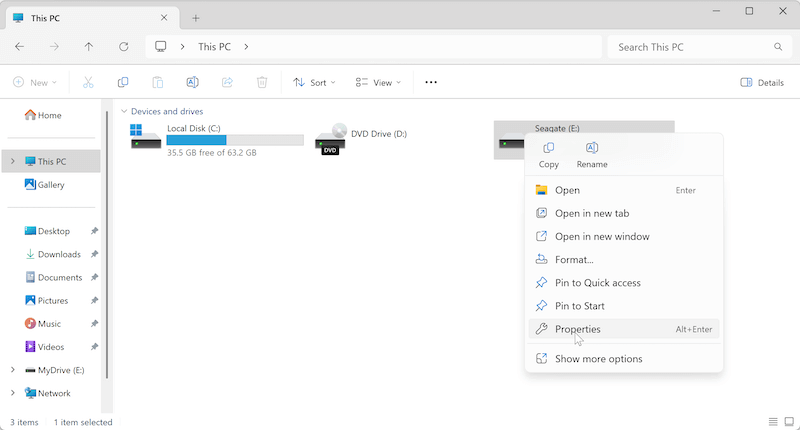The height and width of the screenshot is (430, 800).
Task: Go to Home in navigation pane
Action: click(x=43, y=115)
